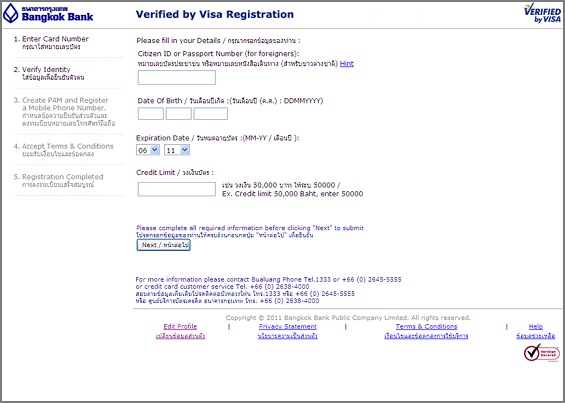Click the Verified by Visa logo
This screenshot has height=403, width=565.
point(542,13)
